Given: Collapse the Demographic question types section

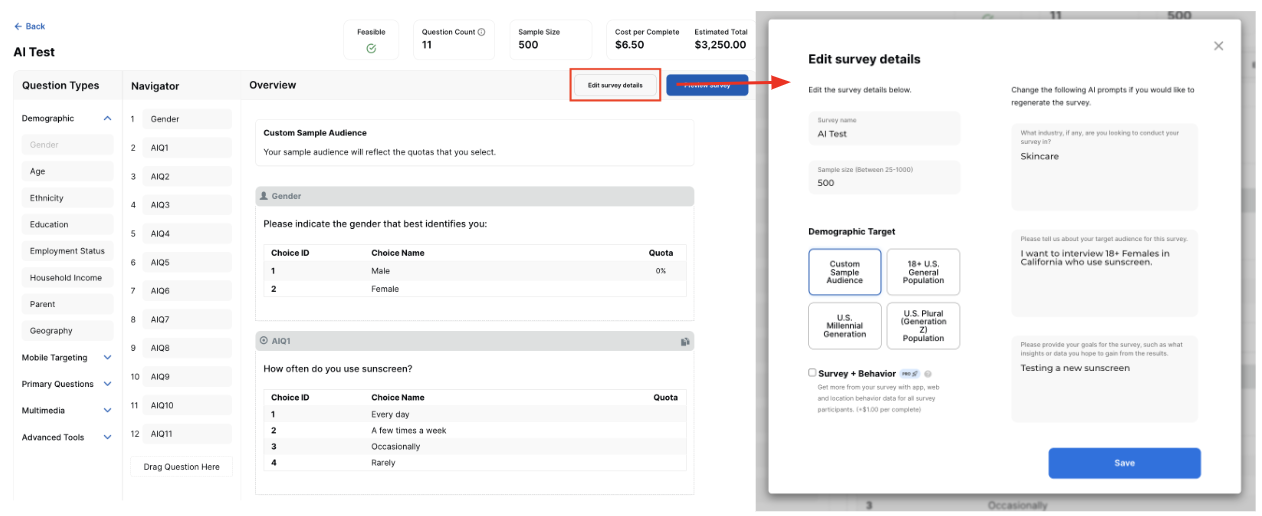Looking at the screenshot, I should click(x=107, y=118).
